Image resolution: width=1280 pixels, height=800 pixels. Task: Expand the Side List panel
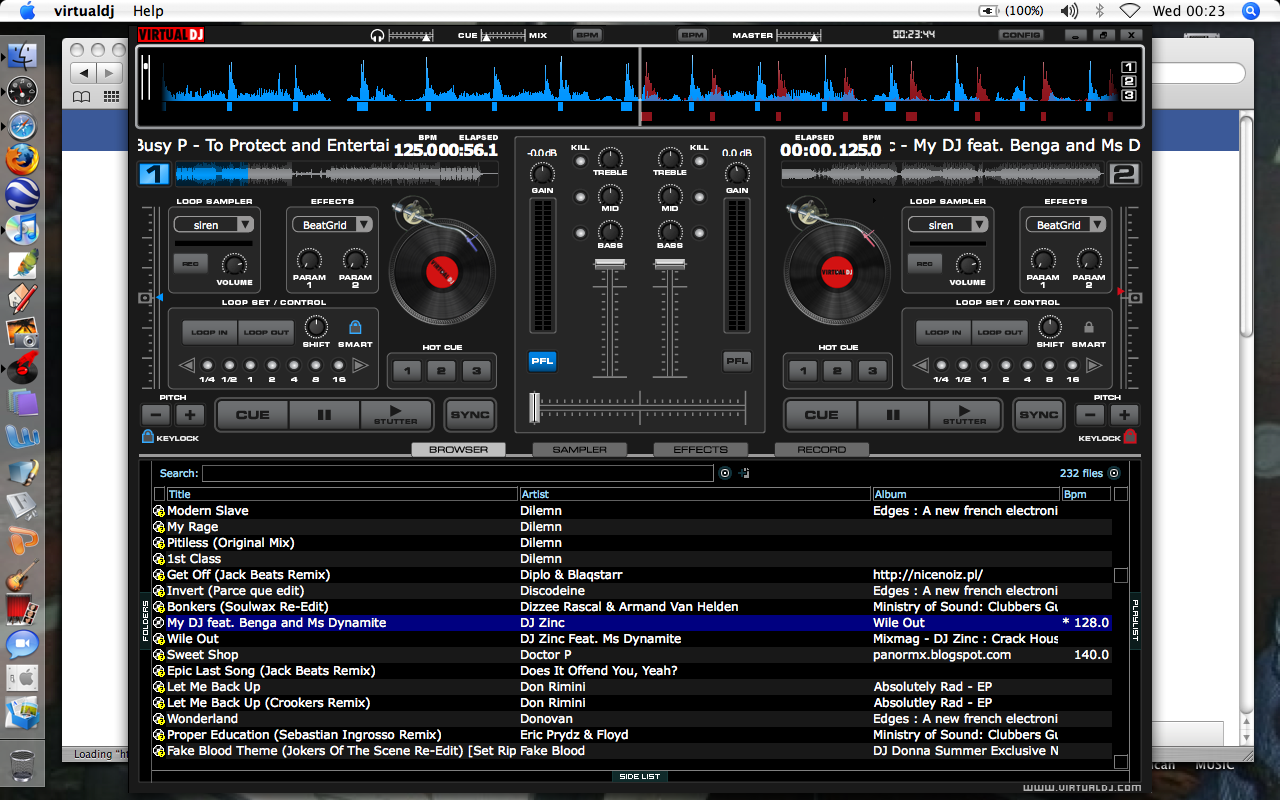click(640, 776)
